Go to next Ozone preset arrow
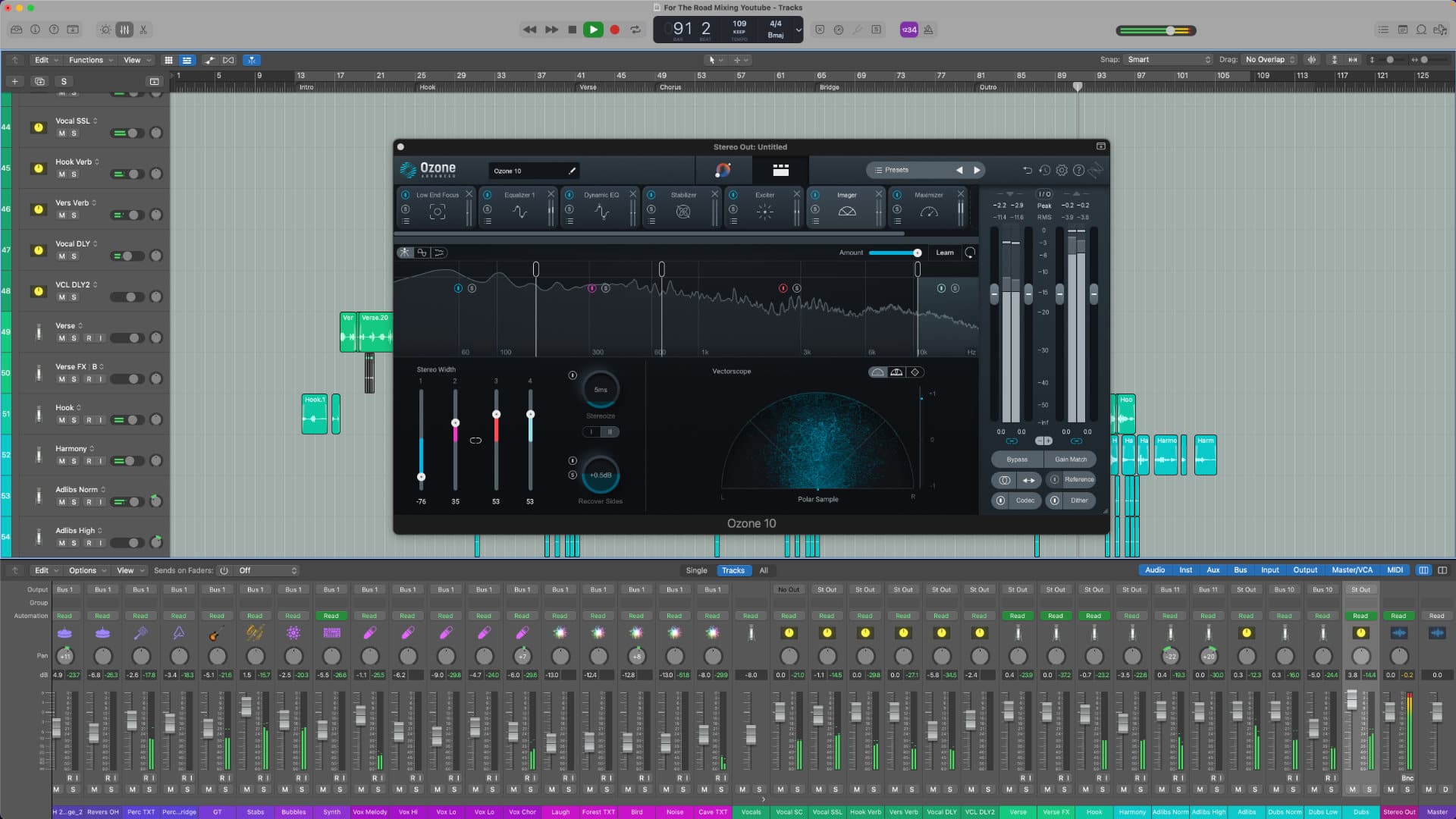1456x819 pixels. (x=977, y=170)
